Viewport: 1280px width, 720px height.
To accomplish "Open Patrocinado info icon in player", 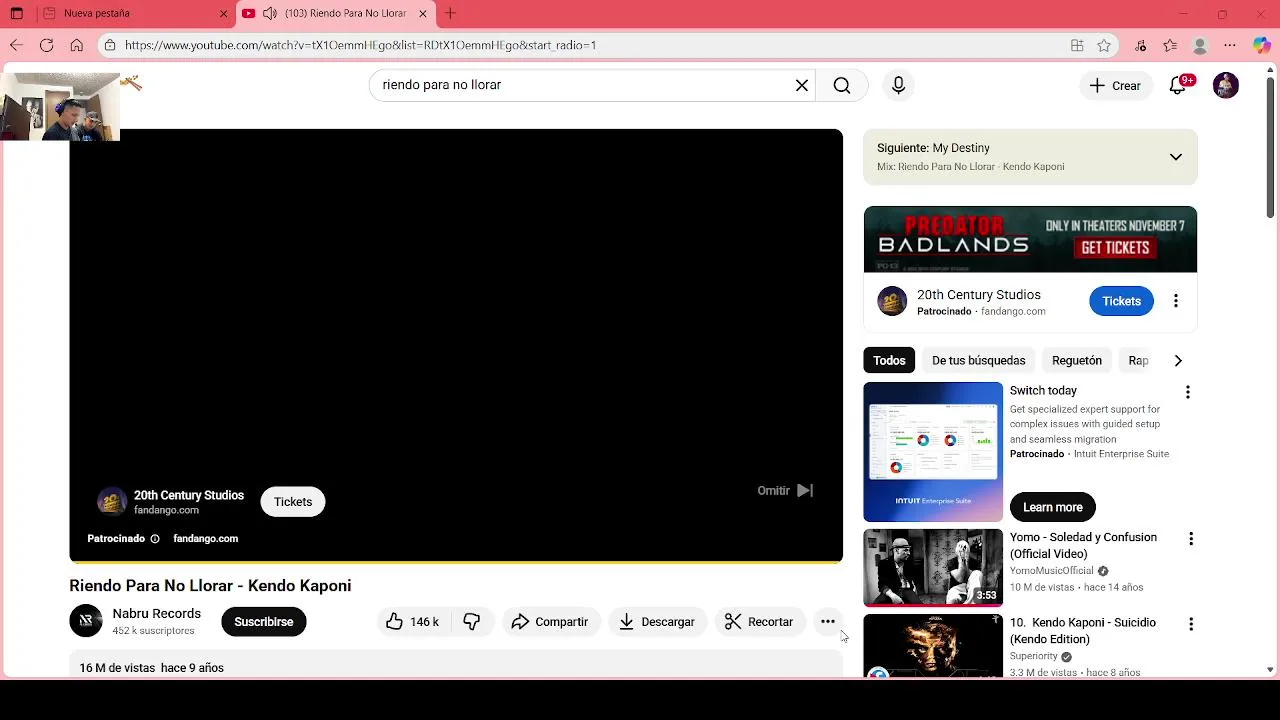I will click(x=155, y=539).
